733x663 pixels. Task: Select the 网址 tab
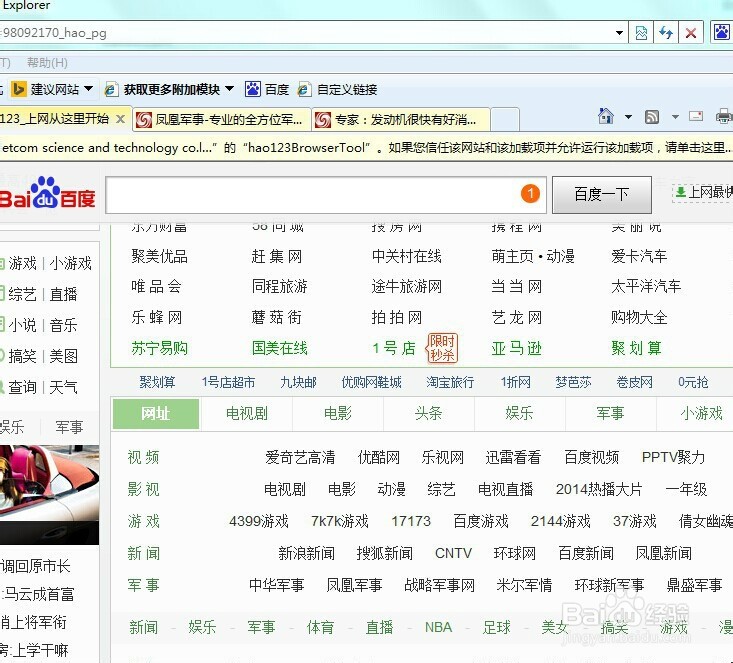(x=156, y=414)
